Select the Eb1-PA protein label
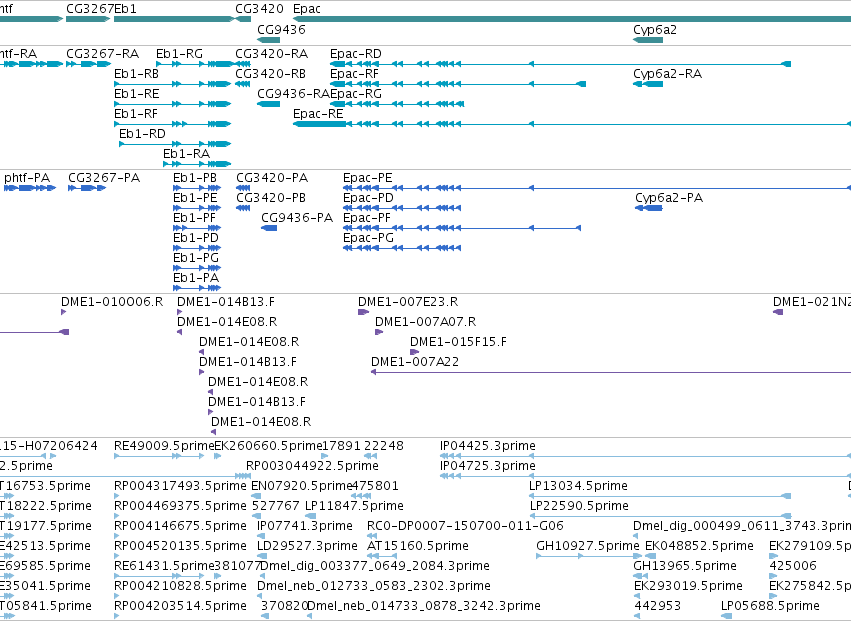The width and height of the screenshot is (851, 621). point(196,278)
